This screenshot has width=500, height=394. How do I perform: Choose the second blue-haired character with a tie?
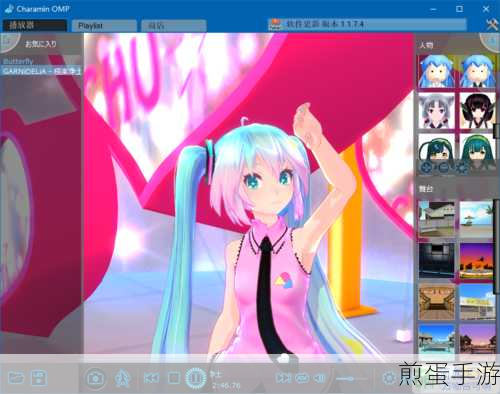pyautogui.click(x=477, y=71)
